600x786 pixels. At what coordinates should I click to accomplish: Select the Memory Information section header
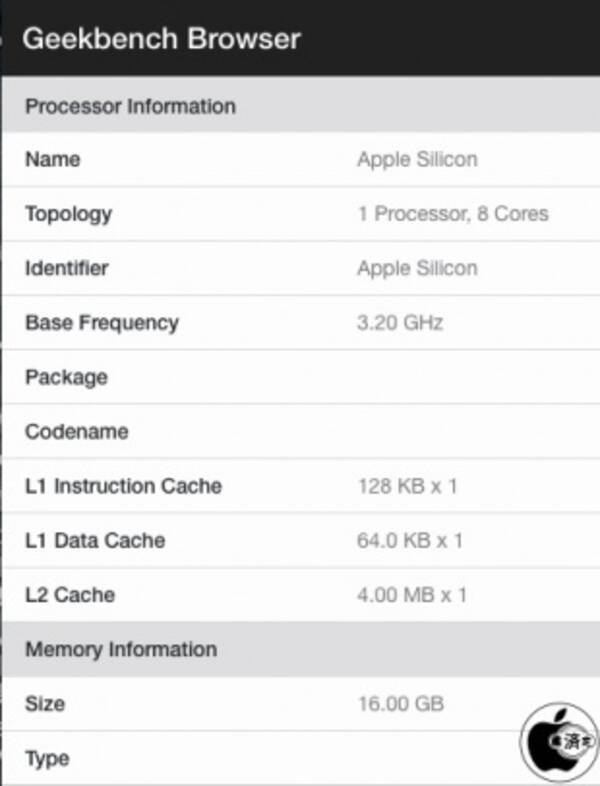pos(120,649)
